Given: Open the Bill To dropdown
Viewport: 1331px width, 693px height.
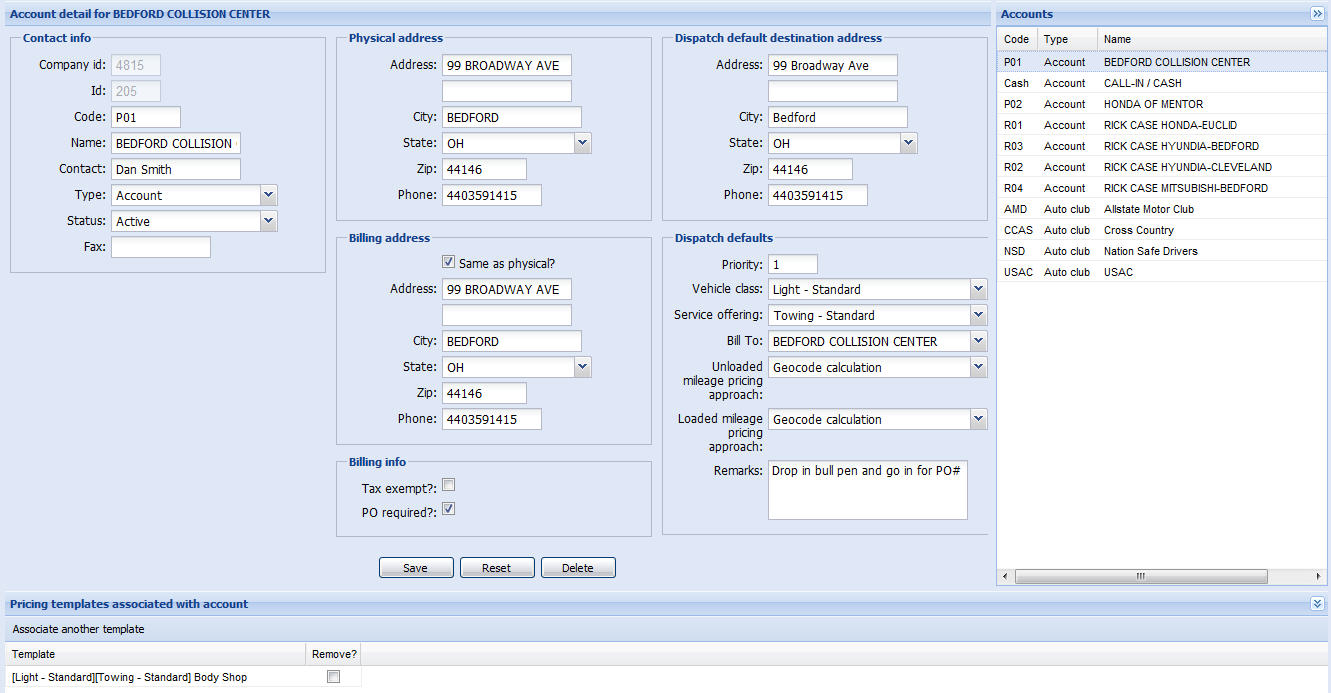Looking at the screenshot, I should pos(978,341).
